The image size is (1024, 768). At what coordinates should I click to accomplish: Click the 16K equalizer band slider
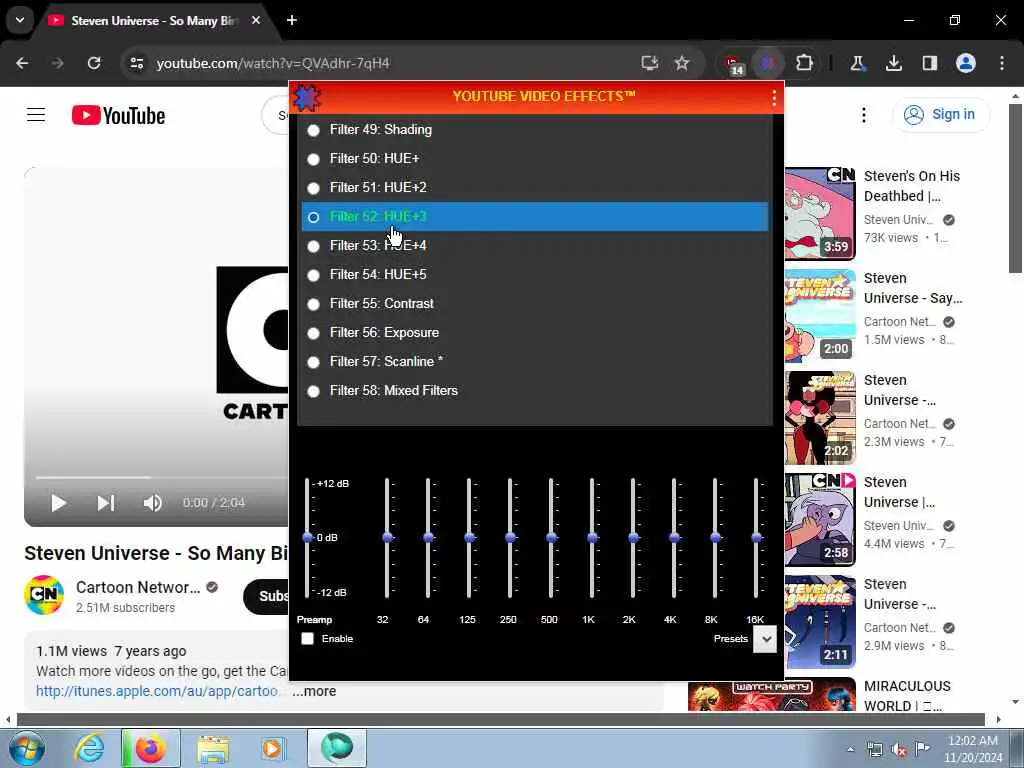click(756, 537)
